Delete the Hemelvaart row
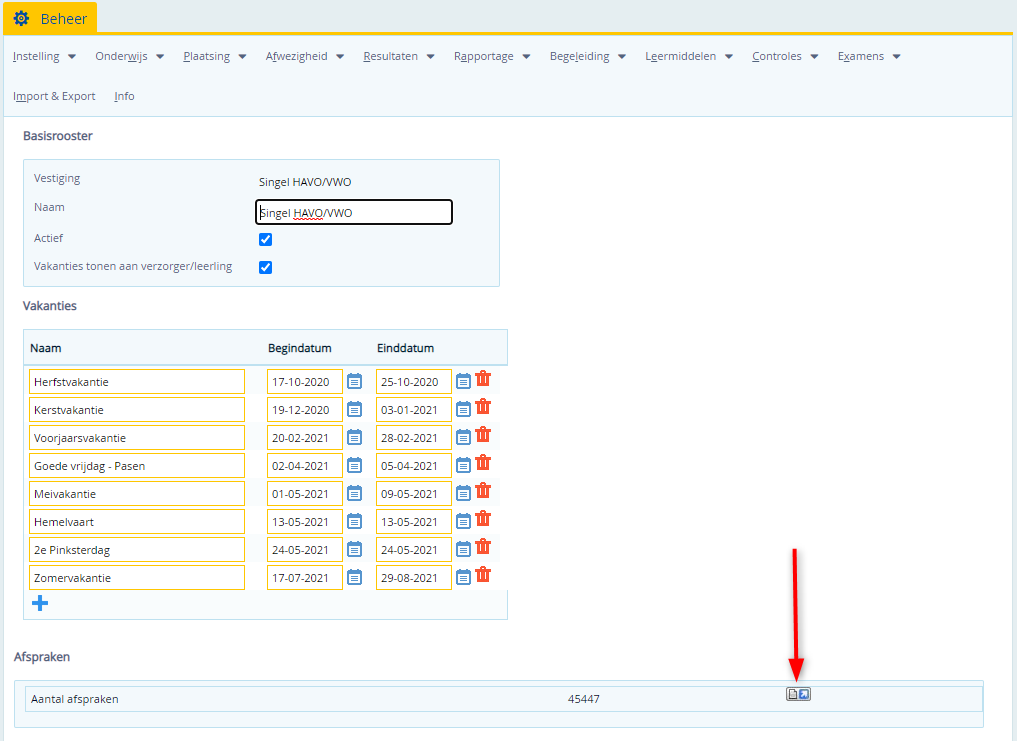The width and height of the screenshot is (1017, 741). [x=483, y=518]
